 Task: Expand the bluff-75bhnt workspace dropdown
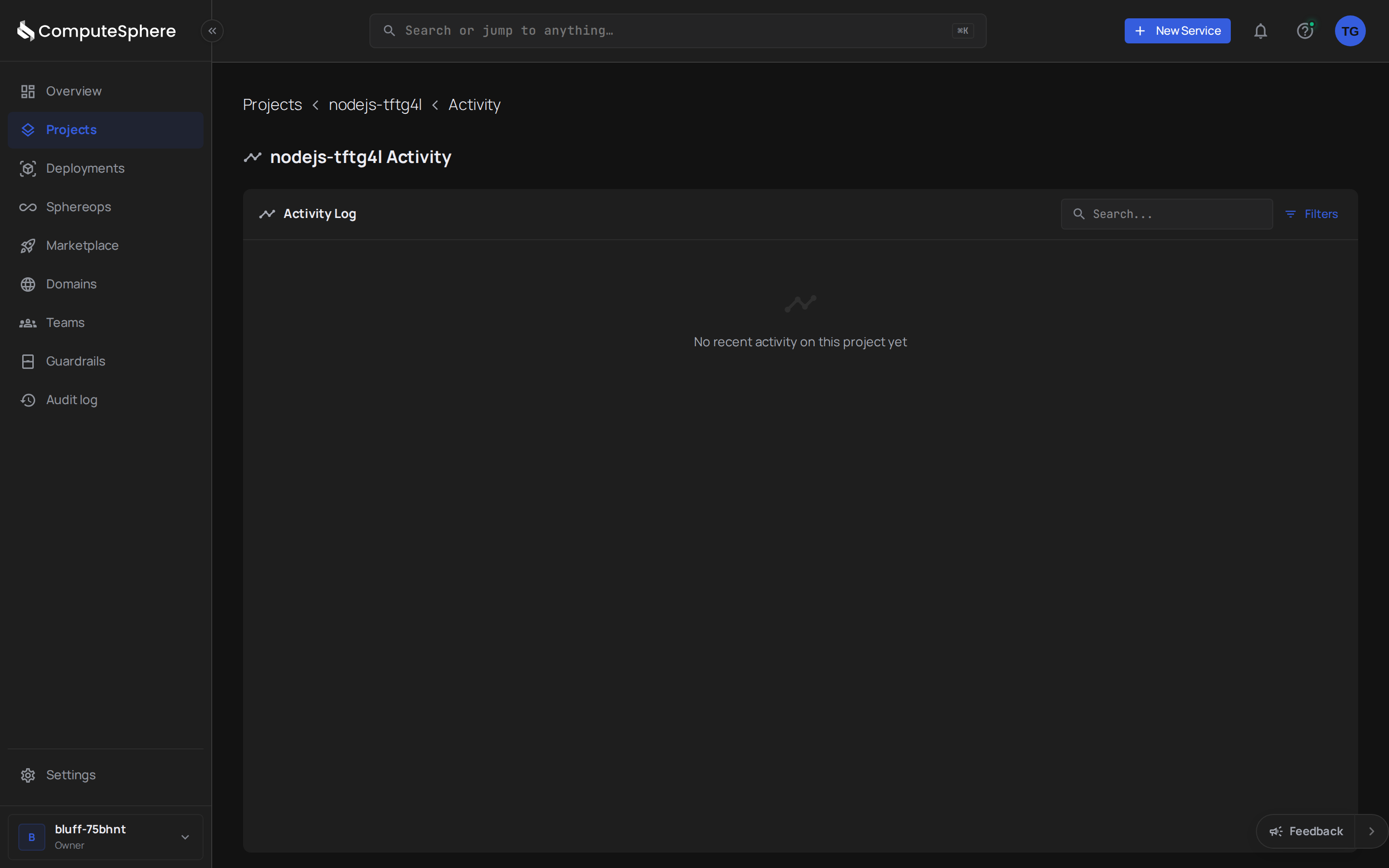(106, 837)
